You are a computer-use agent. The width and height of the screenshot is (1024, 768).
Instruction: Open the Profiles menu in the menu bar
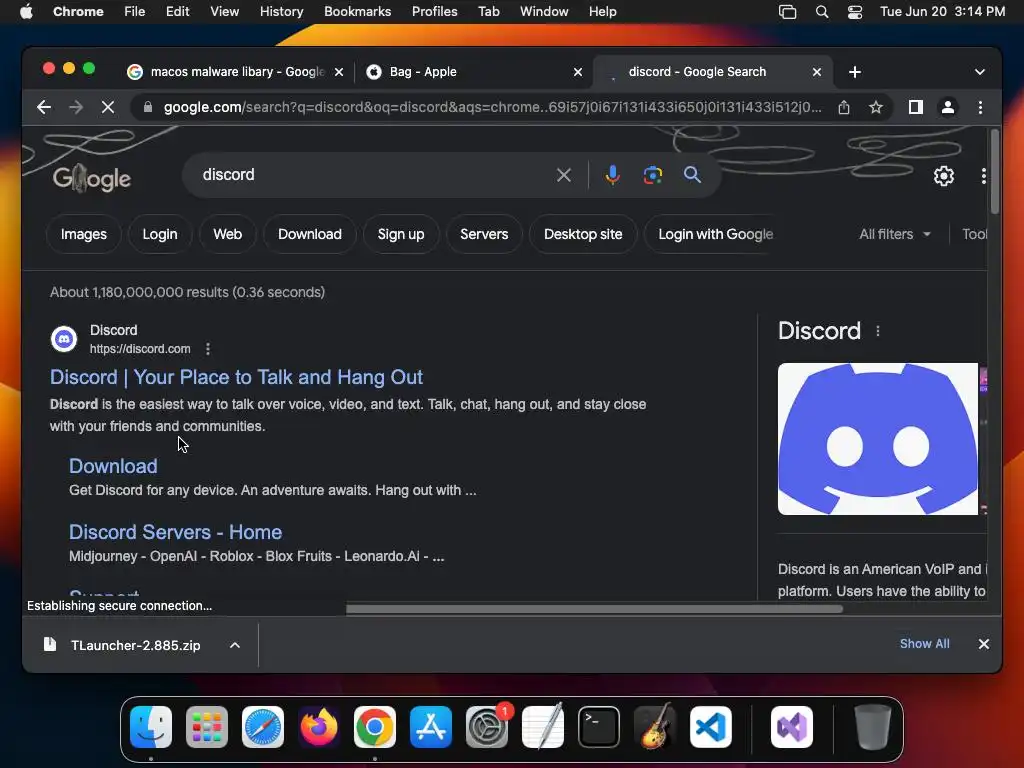pyautogui.click(x=434, y=12)
